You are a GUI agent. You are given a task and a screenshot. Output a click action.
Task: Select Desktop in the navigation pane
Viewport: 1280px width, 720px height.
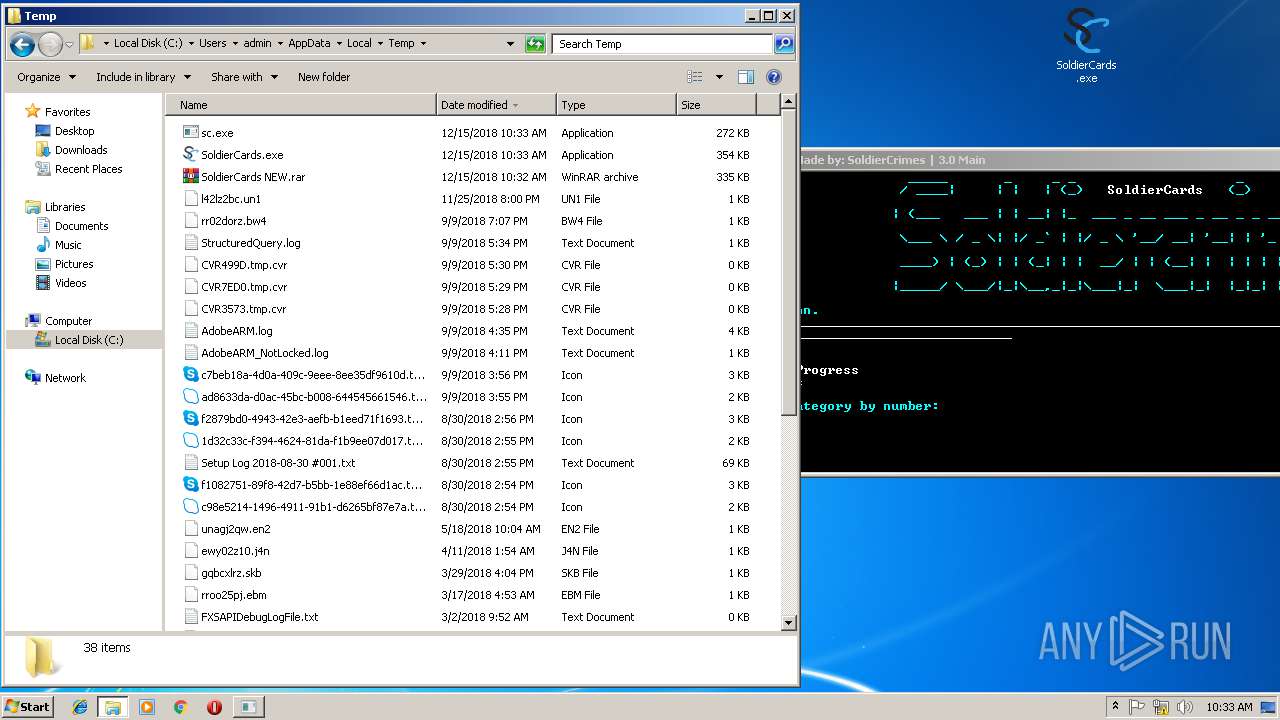74,131
